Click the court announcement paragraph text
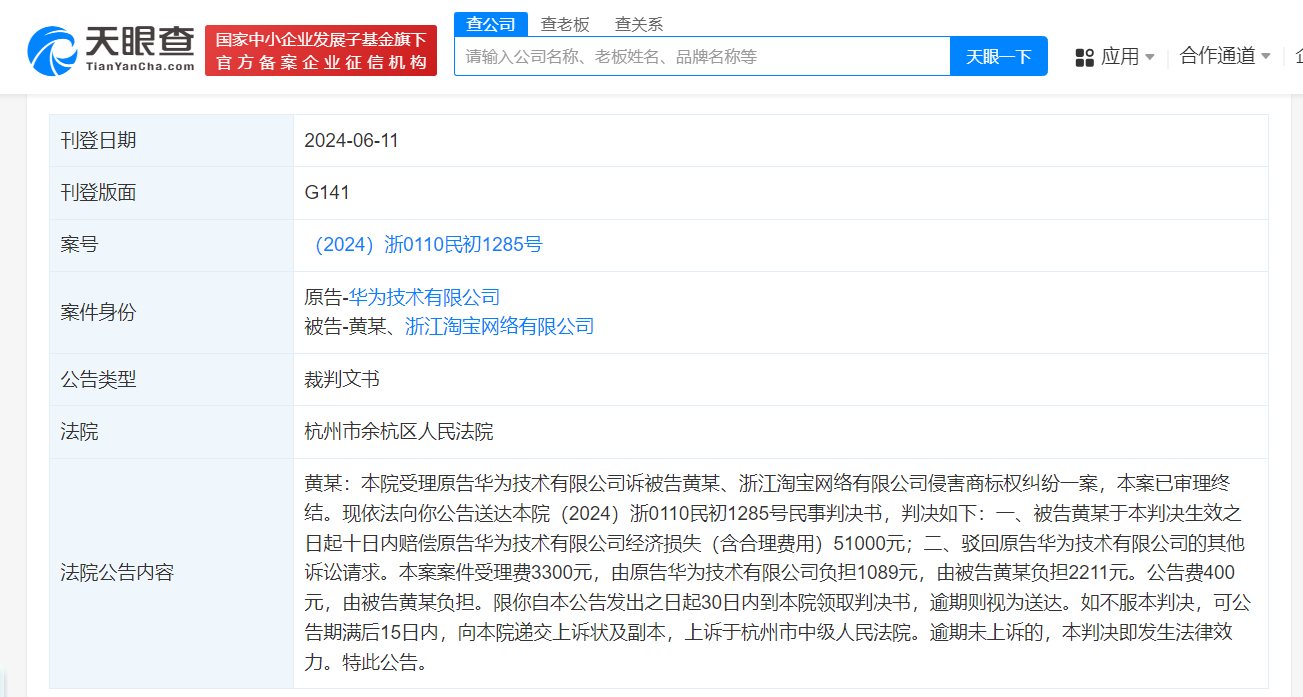1303x697 pixels. click(x=778, y=573)
